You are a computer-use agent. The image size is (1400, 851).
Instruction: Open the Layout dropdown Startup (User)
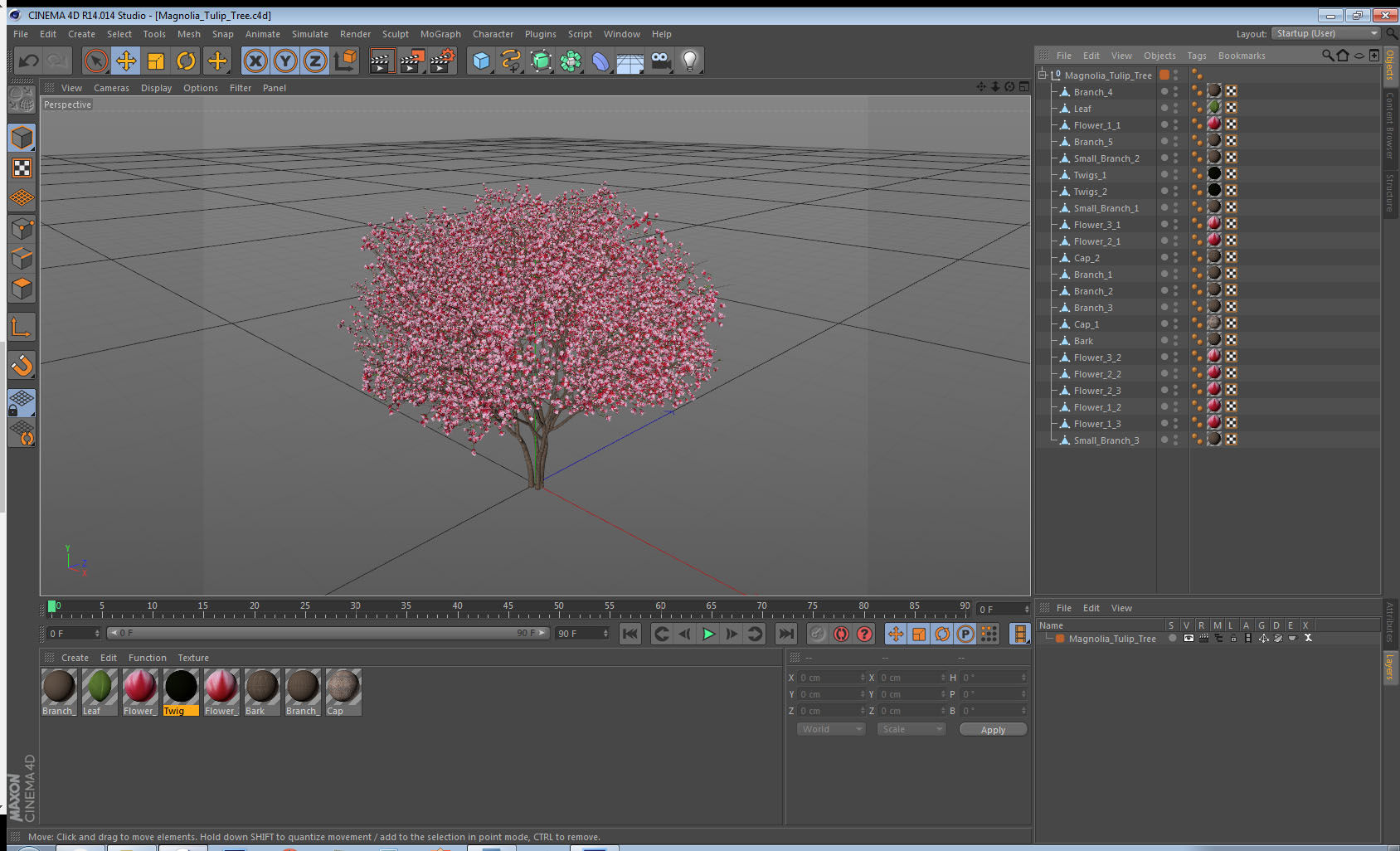click(1325, 33)
